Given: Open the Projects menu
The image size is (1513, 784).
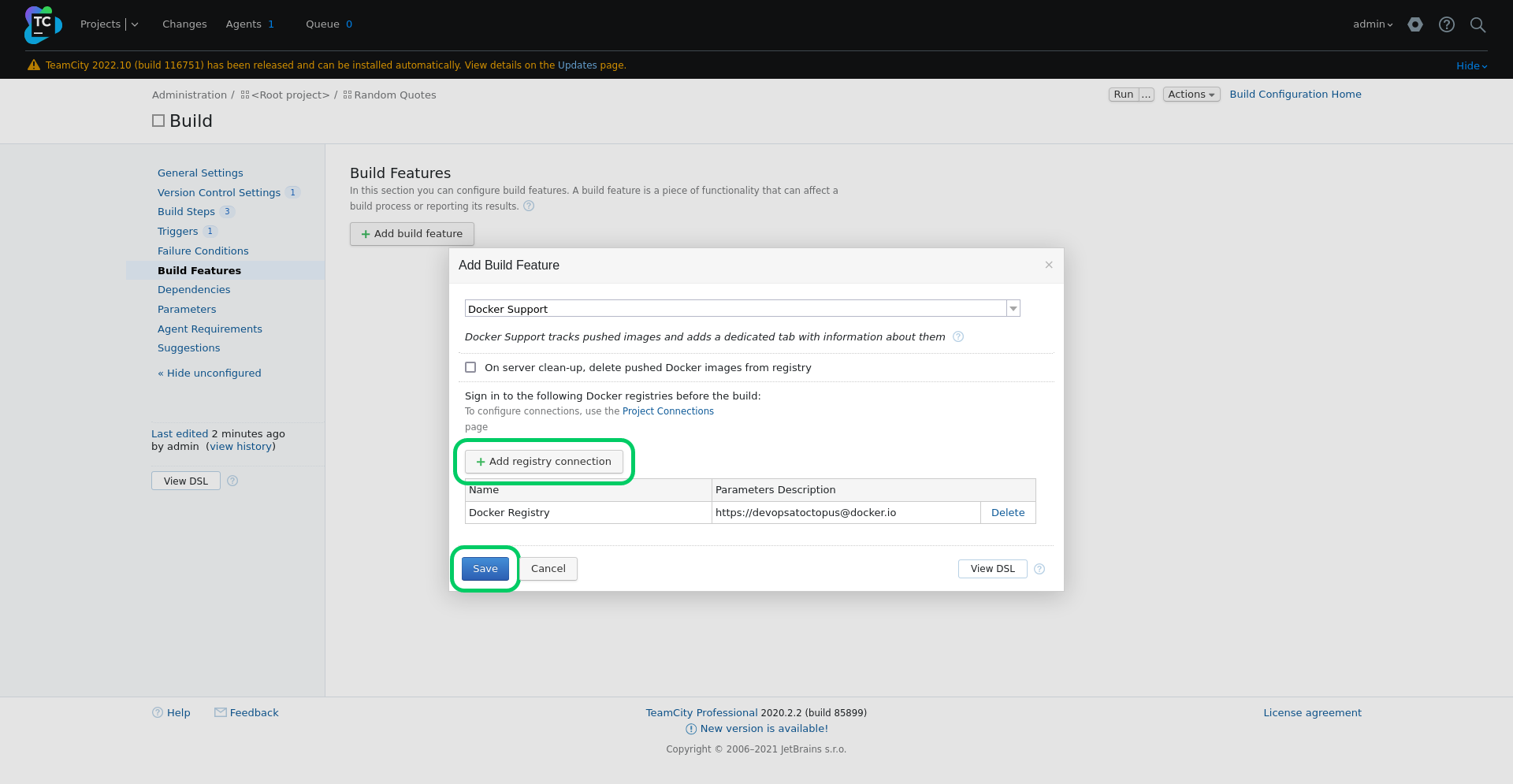Looking at the screenshot, I should point(100,24).
